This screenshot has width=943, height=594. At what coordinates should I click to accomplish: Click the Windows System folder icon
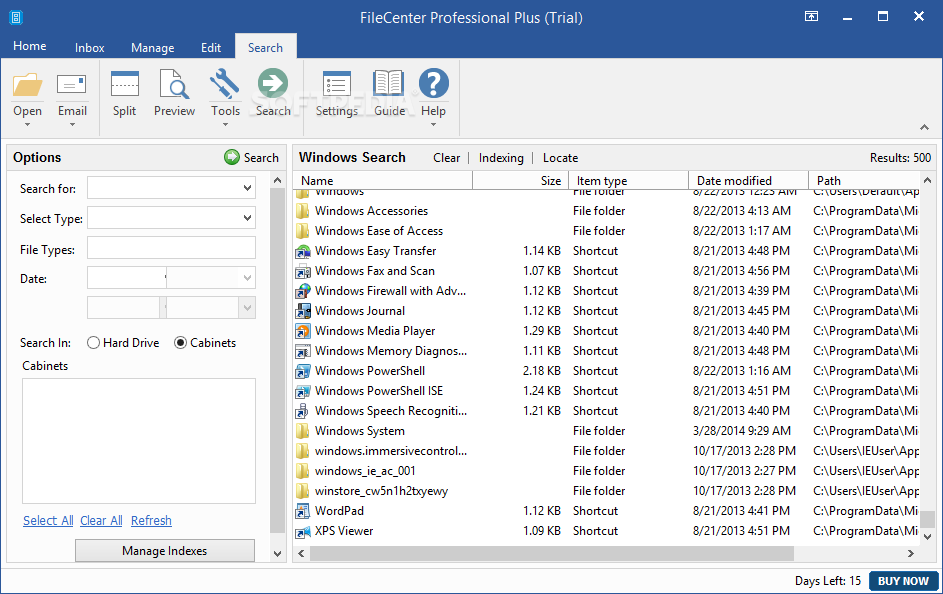tap(303, 431)
